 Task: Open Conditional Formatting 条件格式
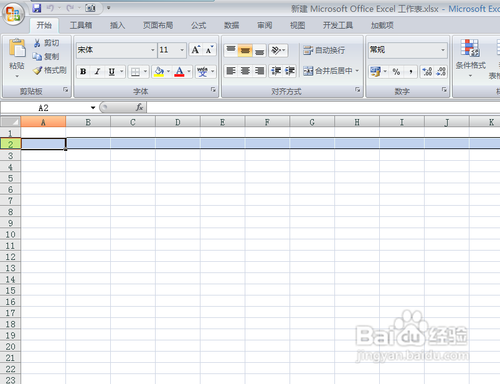(x=470, y=57)
